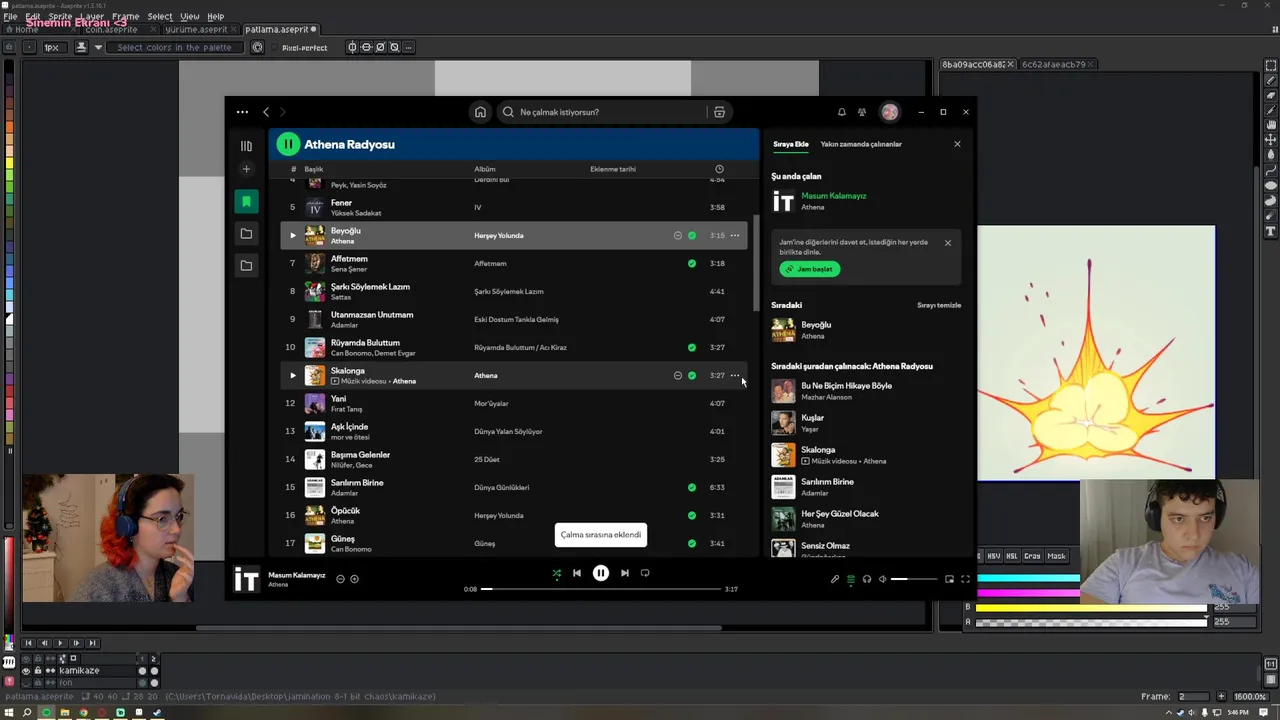Open the lyrics microphone icon in Spotify
Viewport: 1280px width, 720px height.
point(835,579)
